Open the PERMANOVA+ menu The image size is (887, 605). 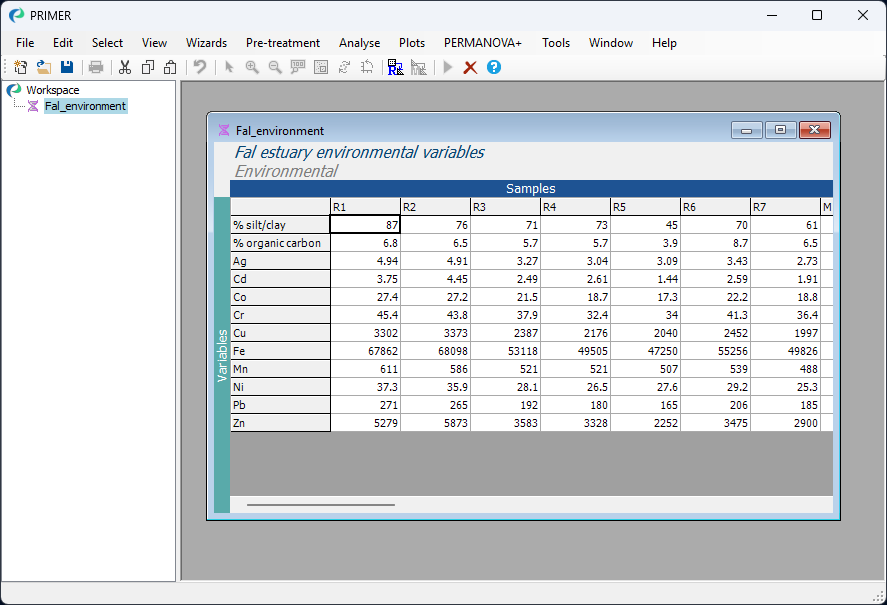click(483, 43)
